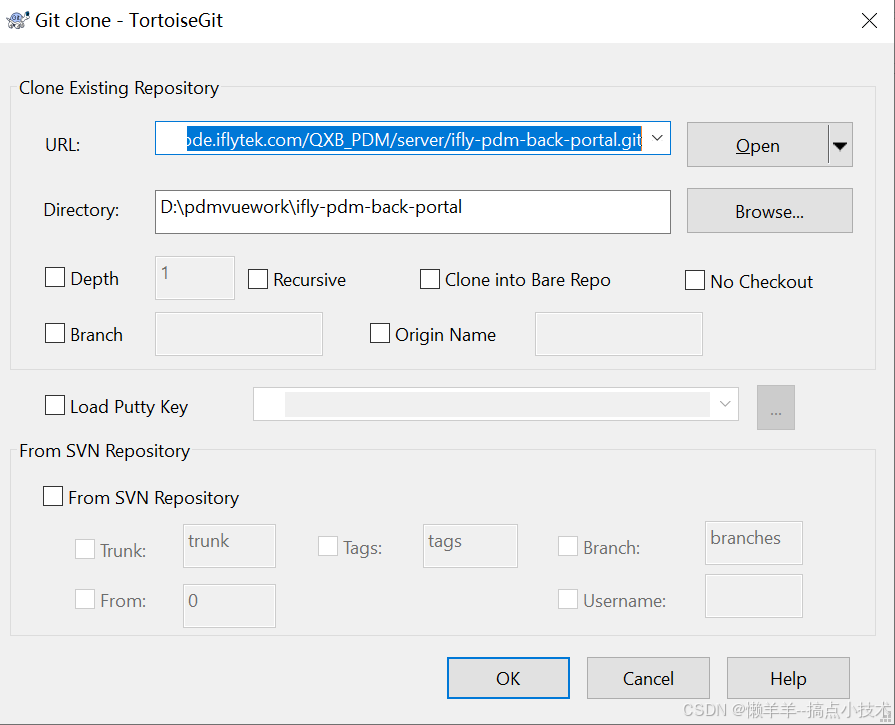Click the Depth value field

coord(195,277)
